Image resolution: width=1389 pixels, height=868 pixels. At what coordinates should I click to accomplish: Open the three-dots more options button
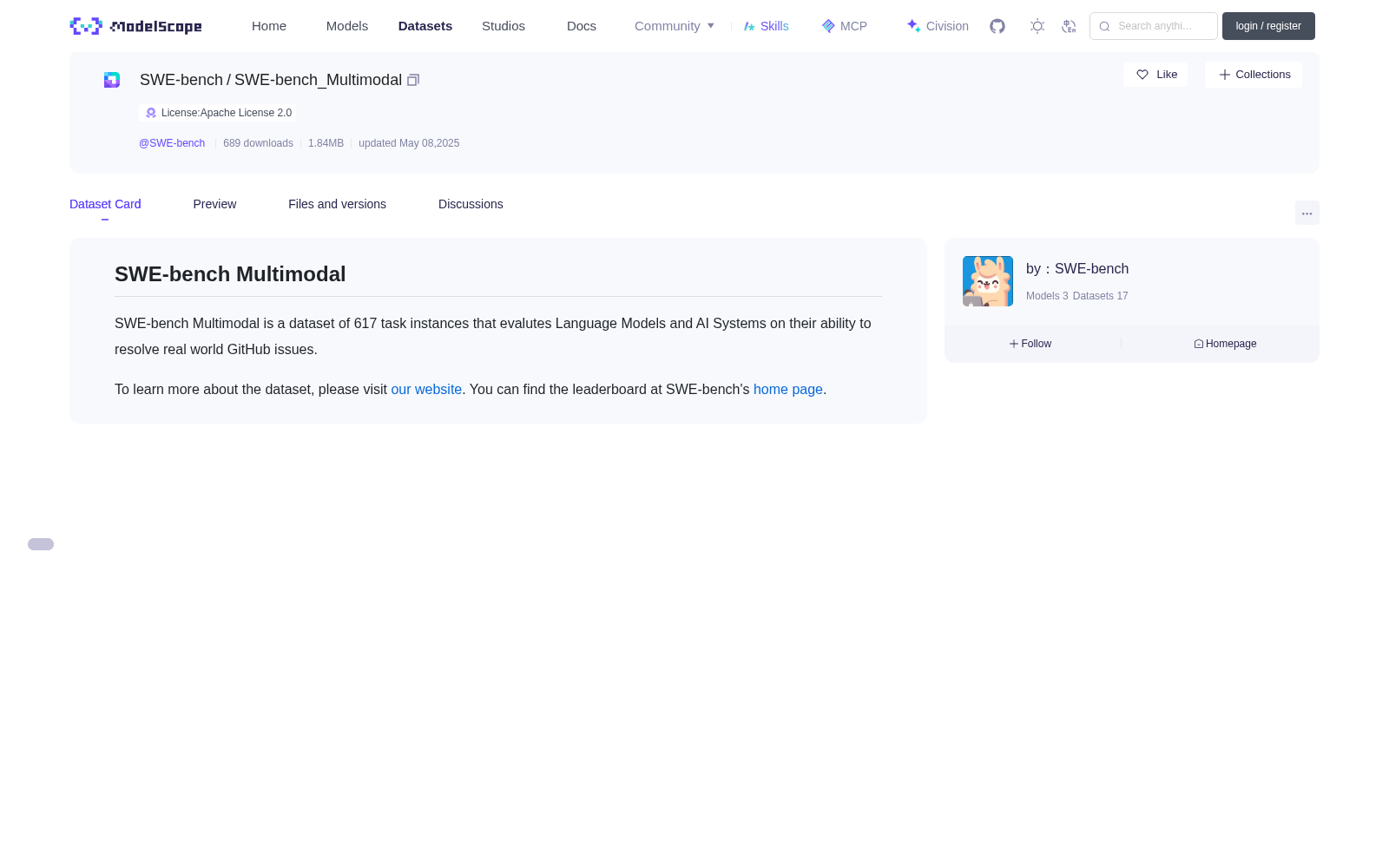coord(1307,213)
